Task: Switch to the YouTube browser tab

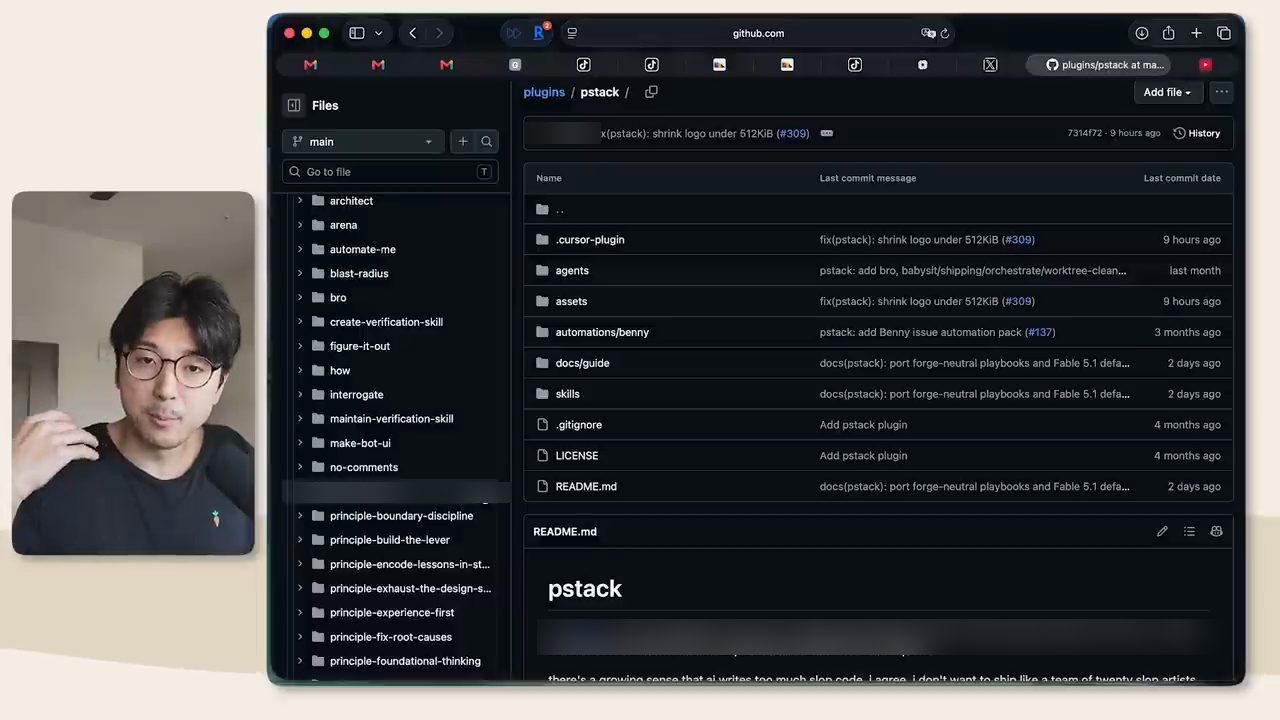Action: point(1206,65)
